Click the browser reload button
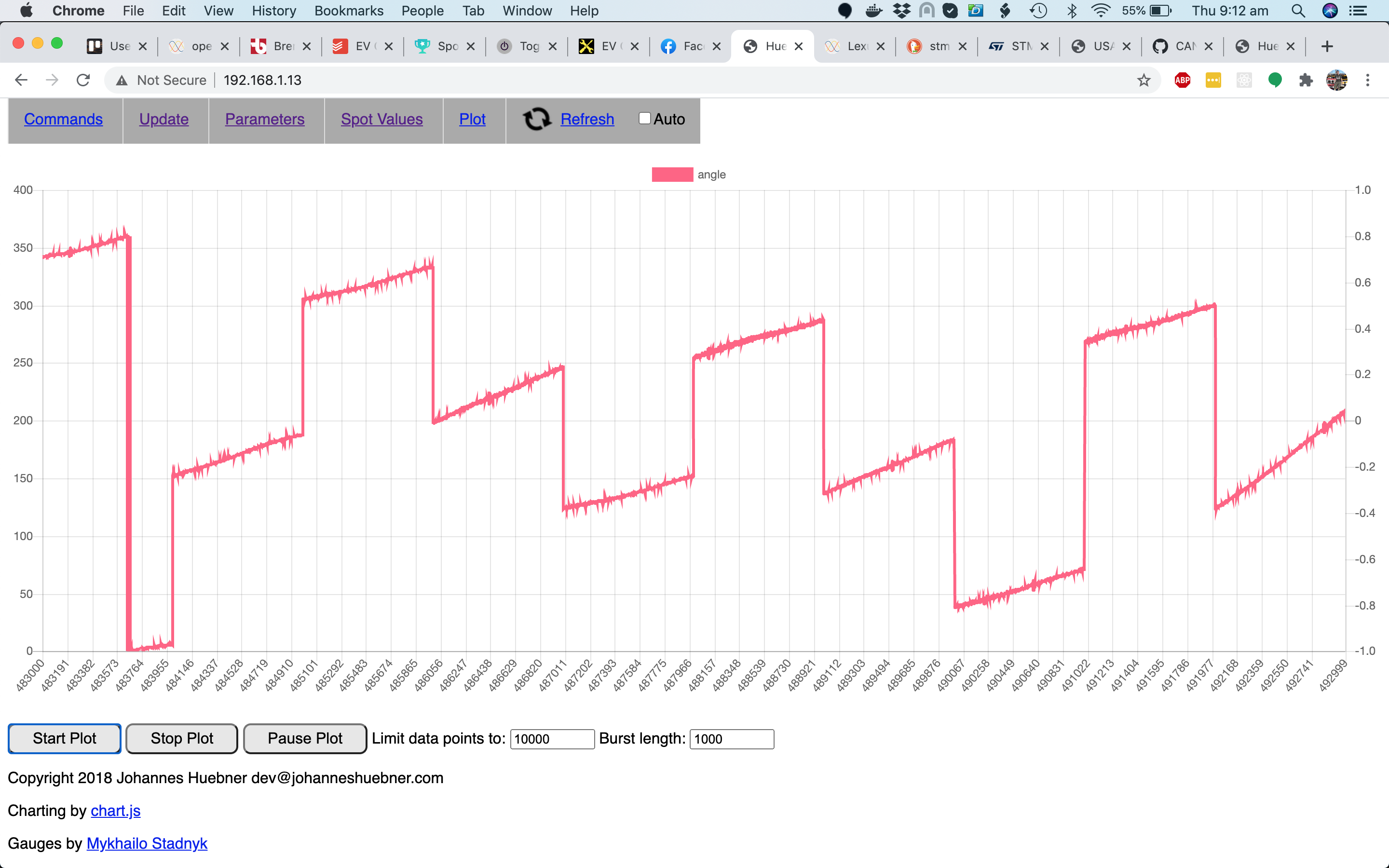The height and width of the screenshot is (868, 1389). [83, 81]
